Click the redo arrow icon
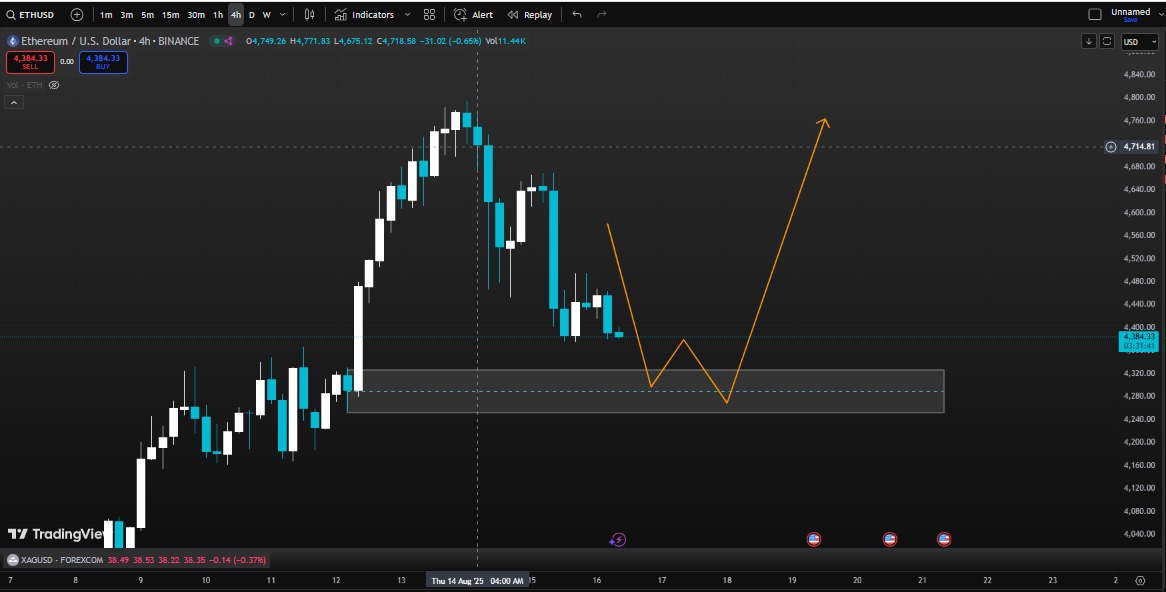 tap(602, 15)
